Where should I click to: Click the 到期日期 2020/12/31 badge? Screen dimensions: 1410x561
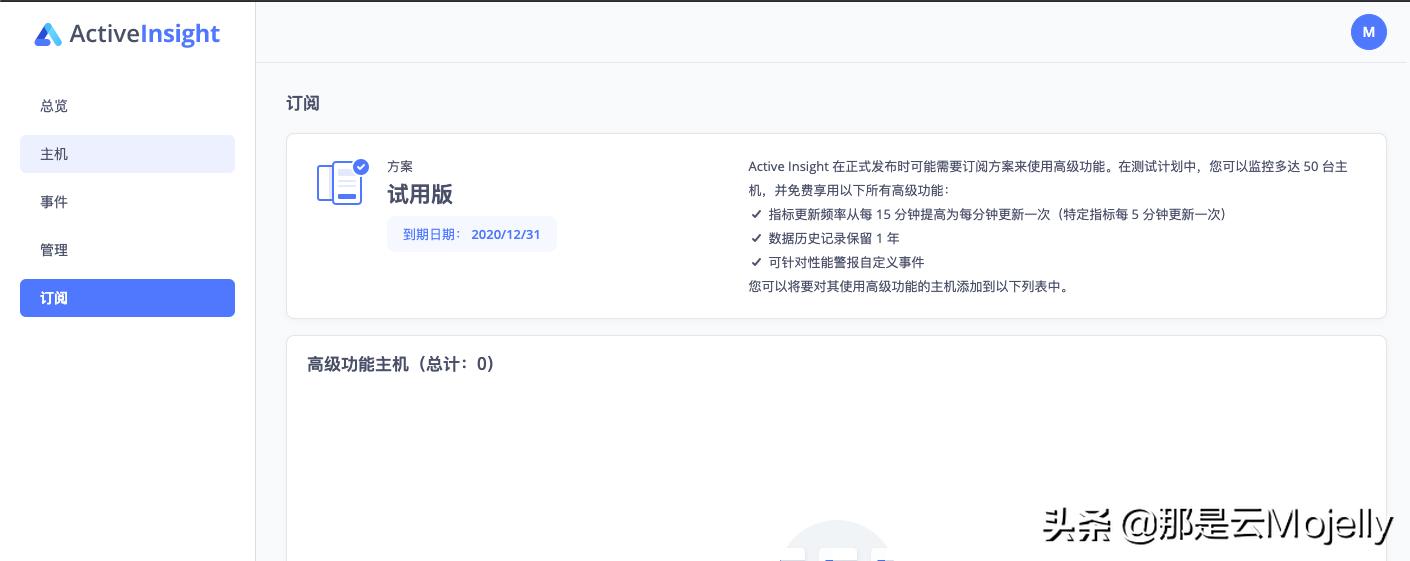pos(472,234)
